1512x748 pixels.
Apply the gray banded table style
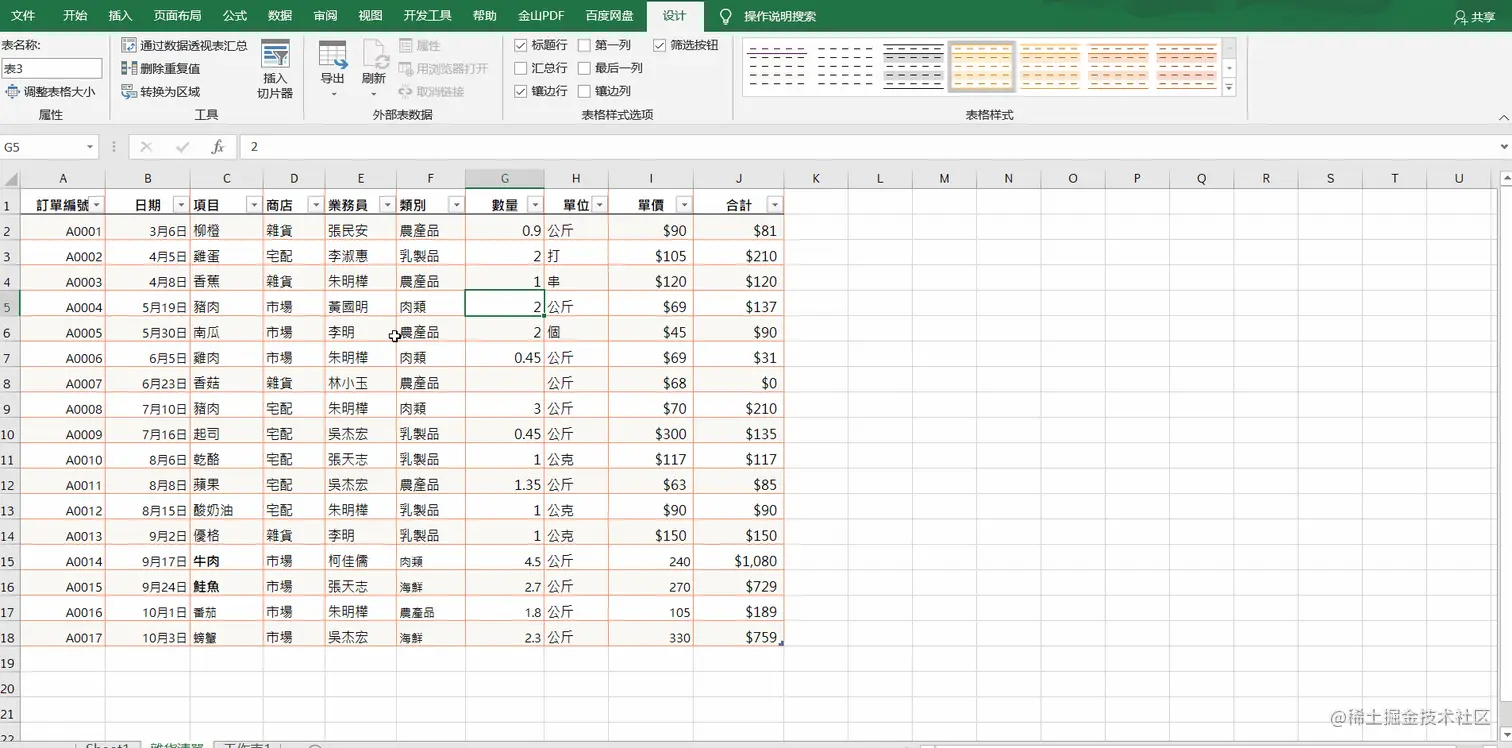point(913,66)
